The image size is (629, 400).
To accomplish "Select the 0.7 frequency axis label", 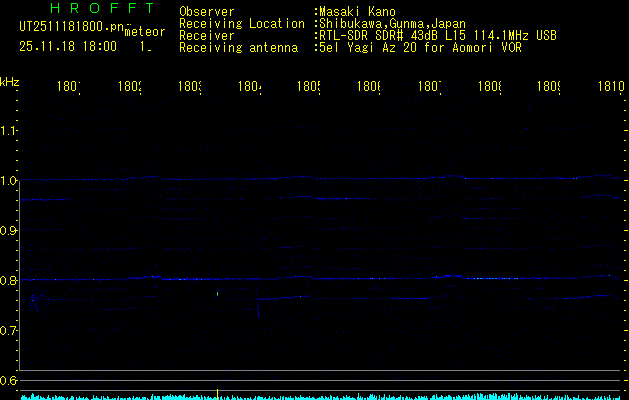I will (9, 331).
